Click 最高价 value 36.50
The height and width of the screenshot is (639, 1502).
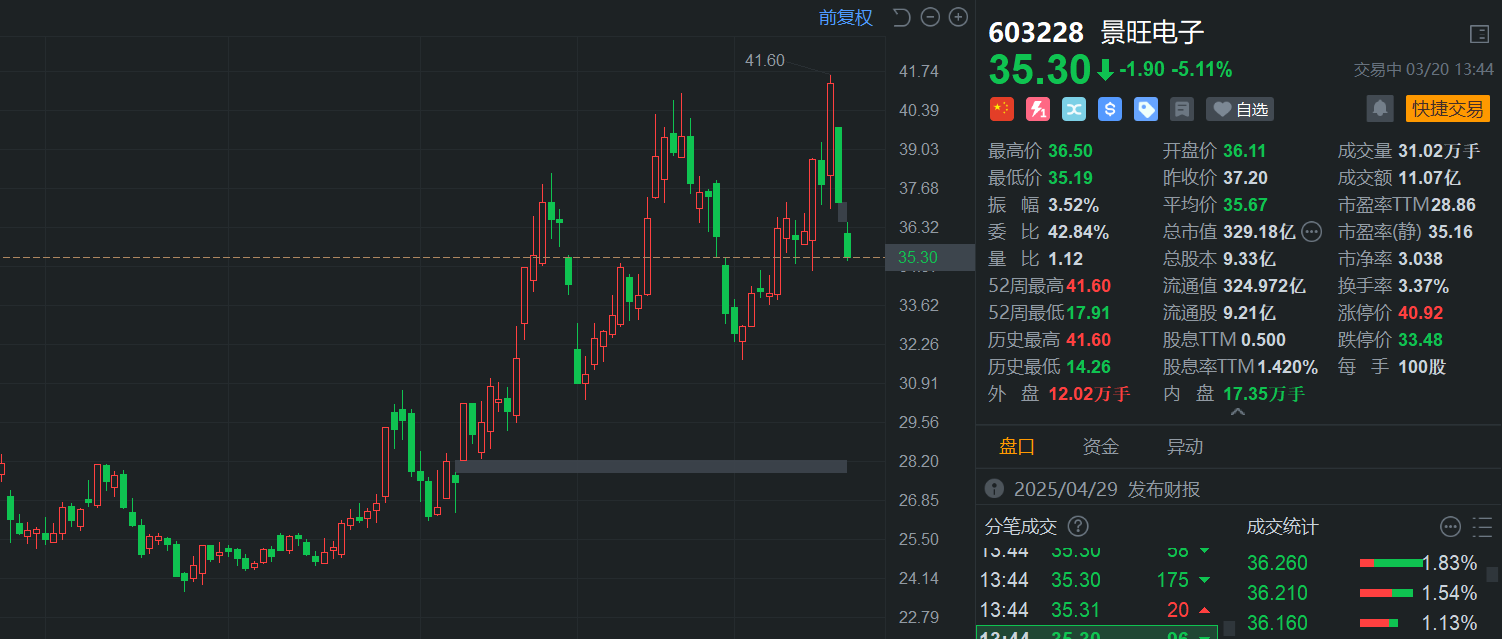(x=1070, y=151)
